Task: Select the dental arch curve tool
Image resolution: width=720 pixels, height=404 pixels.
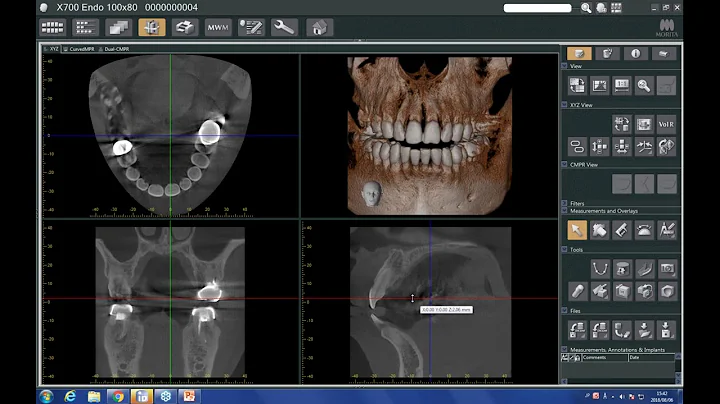Action: (x=600, y=269)
